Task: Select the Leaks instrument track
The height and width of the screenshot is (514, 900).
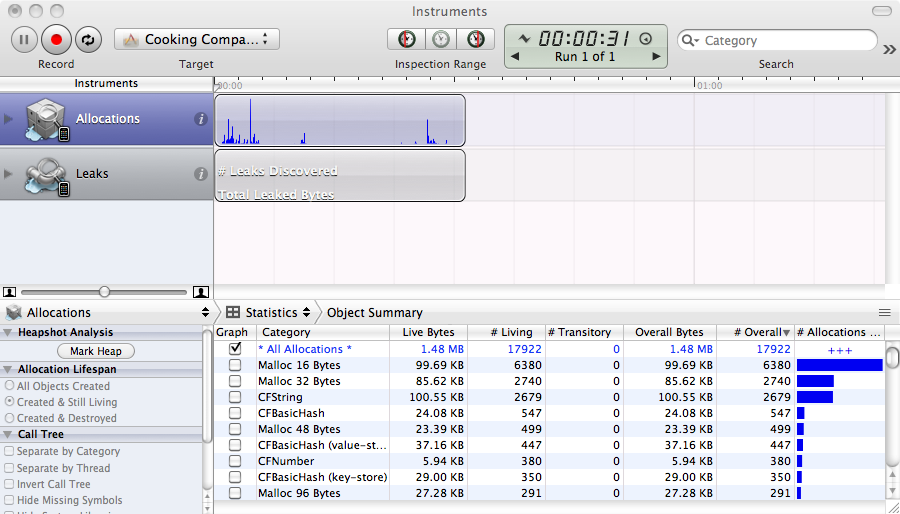Action: 106,174
